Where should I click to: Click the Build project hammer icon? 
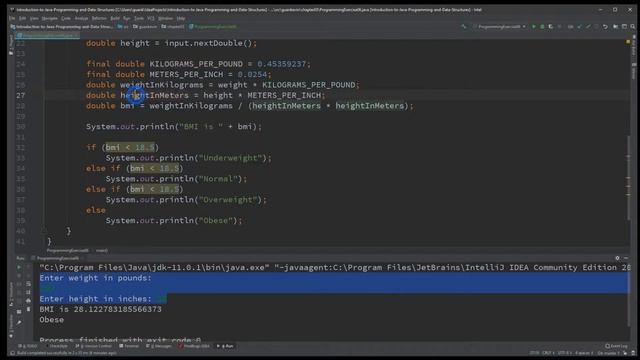click(463, 27)
